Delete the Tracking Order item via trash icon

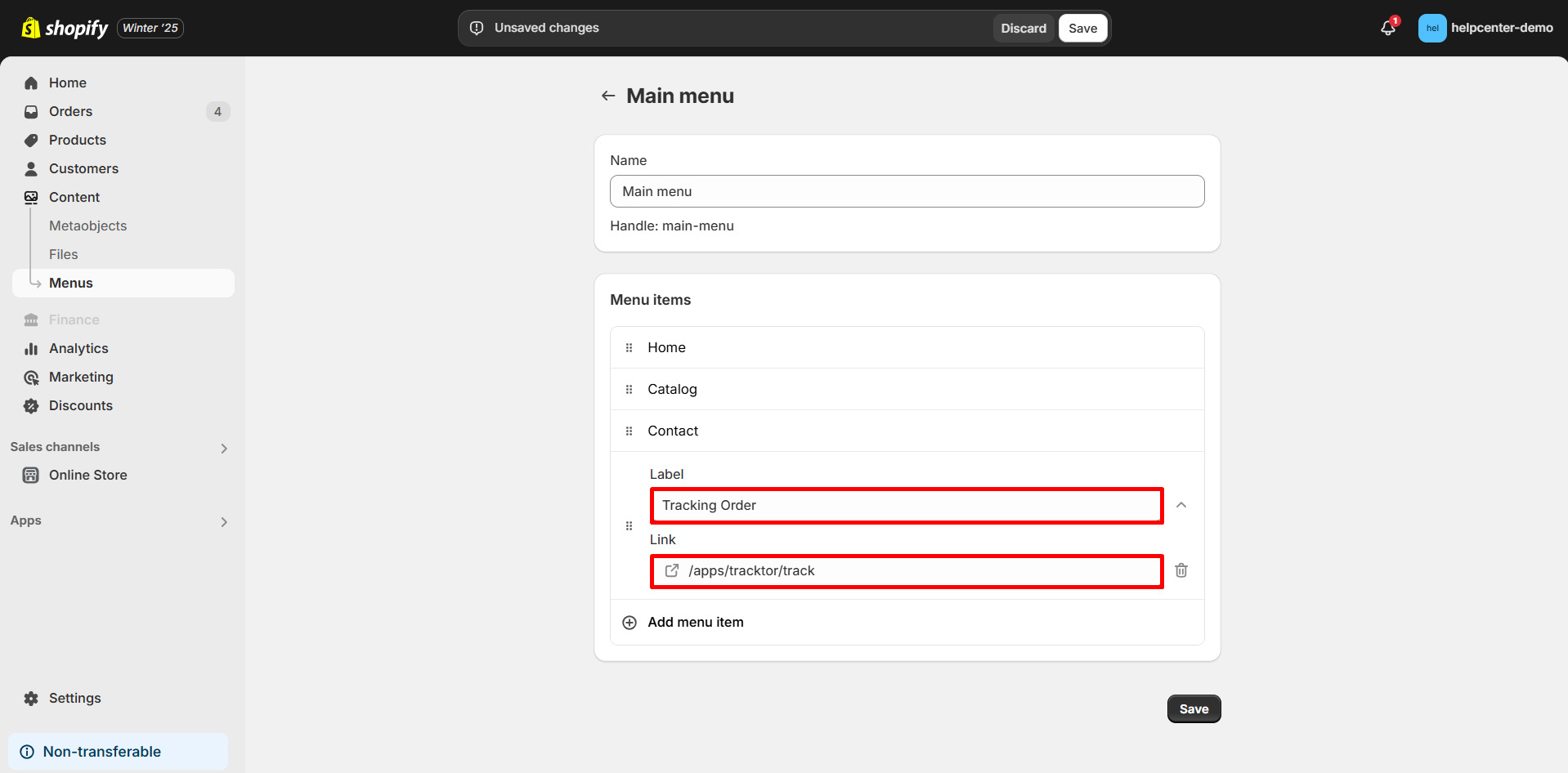click(x=1180, y=570)
